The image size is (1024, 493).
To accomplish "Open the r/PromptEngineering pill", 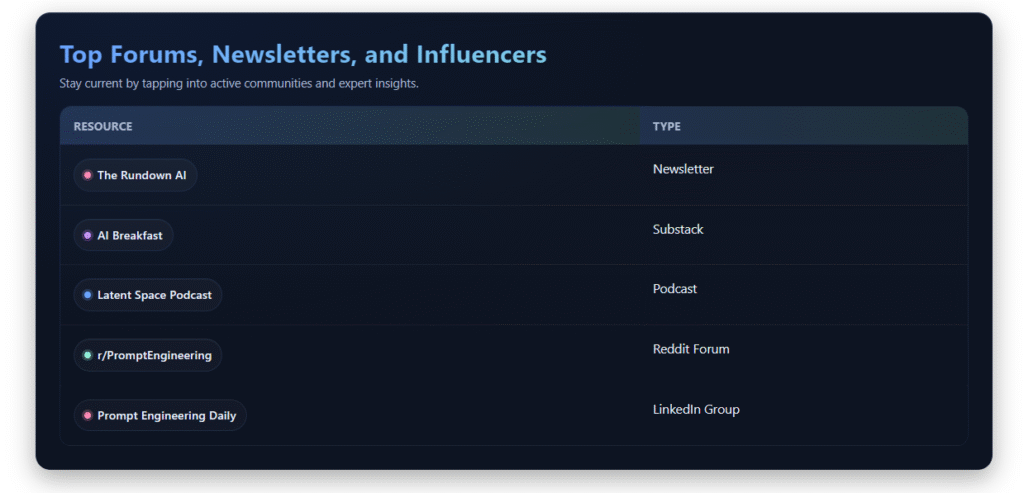I will click(x=148, y=355).
